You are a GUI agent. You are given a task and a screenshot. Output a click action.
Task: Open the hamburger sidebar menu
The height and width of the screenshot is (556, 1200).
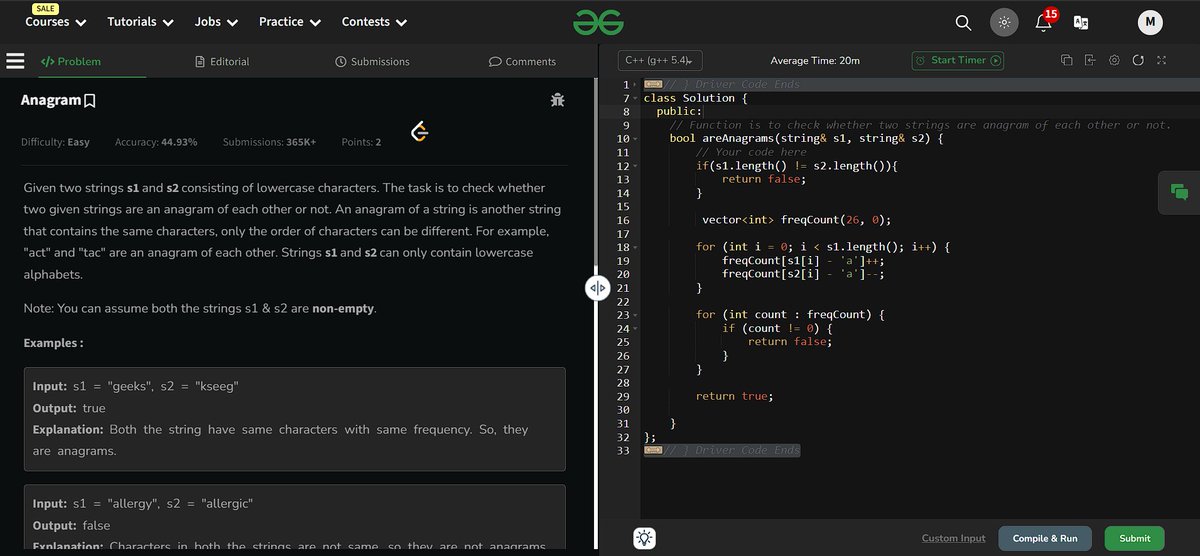pos(15,61)
